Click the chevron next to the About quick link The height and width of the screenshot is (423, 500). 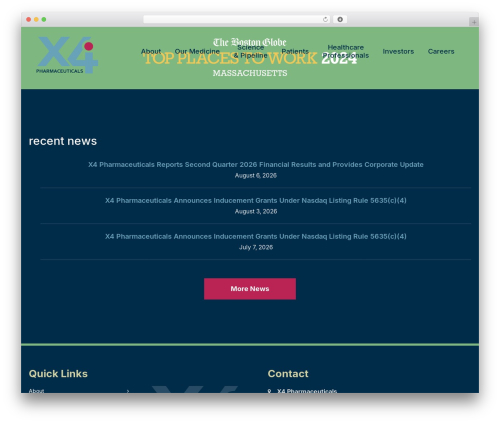(128, 391)
